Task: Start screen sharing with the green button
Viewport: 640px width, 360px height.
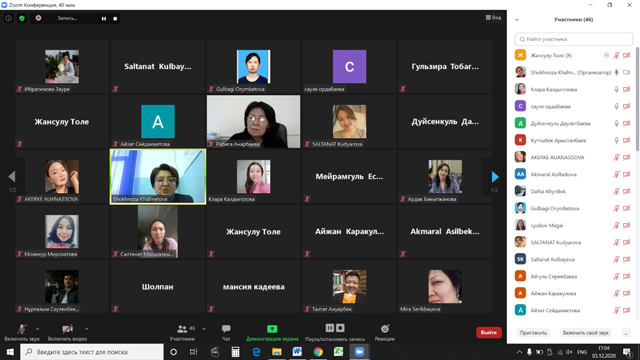Action: point(272,332)
